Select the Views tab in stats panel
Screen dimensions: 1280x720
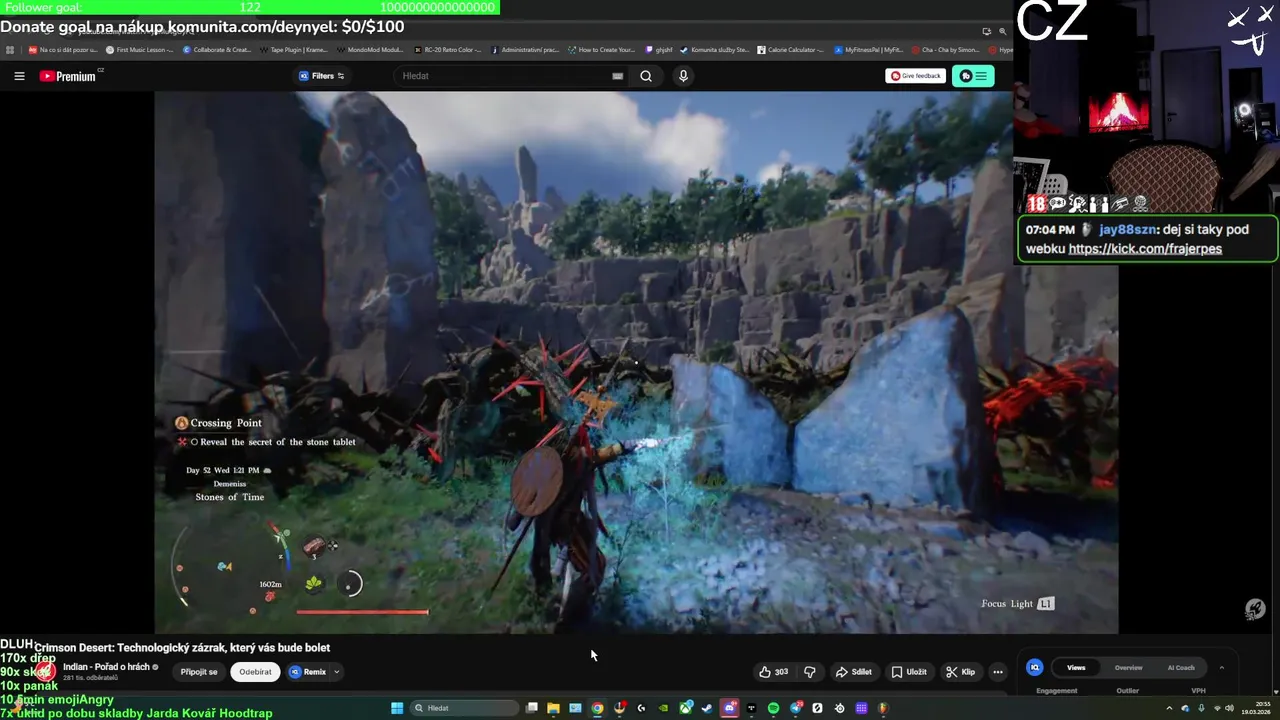pos(1076,668)
